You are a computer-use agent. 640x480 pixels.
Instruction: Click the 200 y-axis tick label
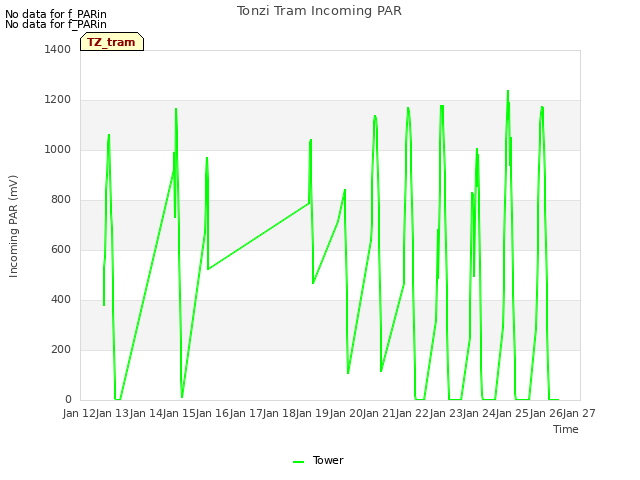coord(61,349)
